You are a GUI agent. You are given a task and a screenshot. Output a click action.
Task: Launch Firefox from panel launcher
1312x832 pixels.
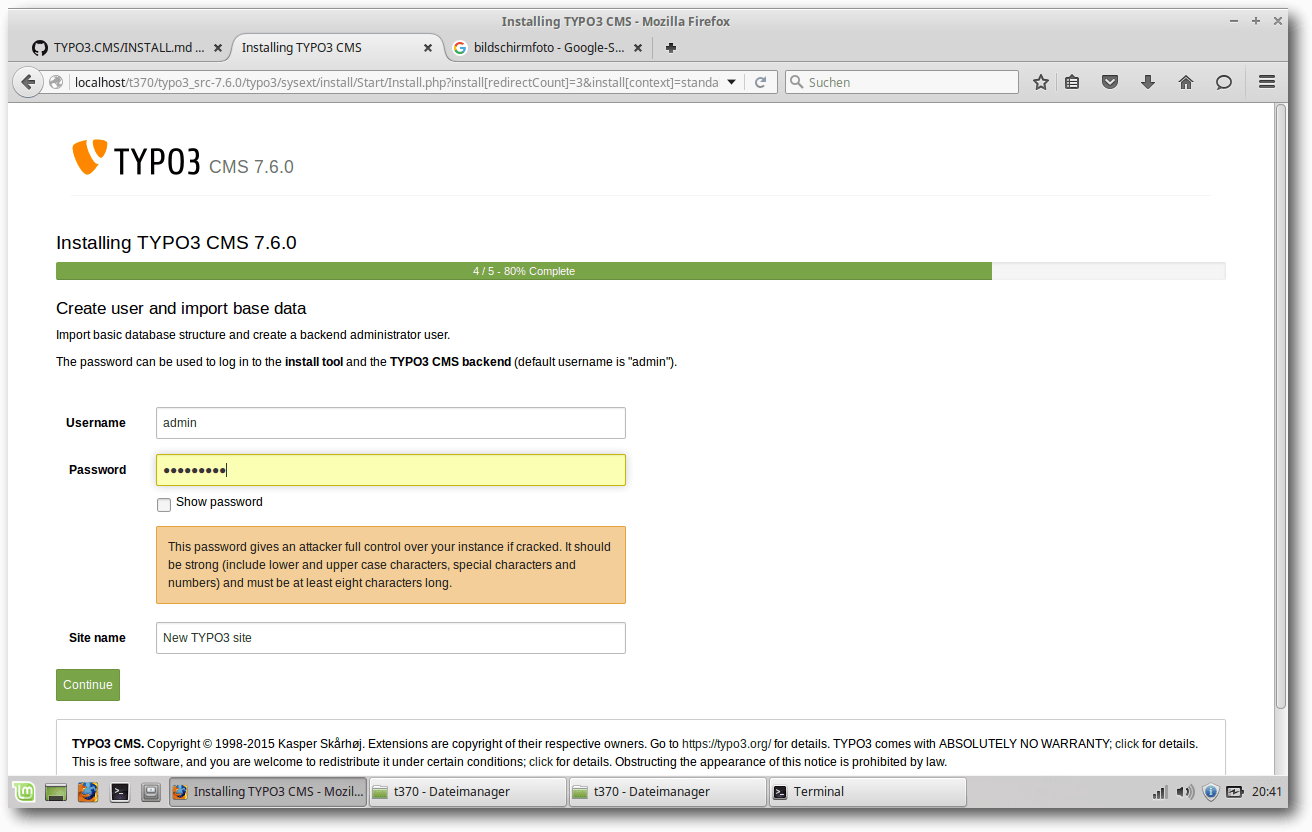(x=88, y=792)
